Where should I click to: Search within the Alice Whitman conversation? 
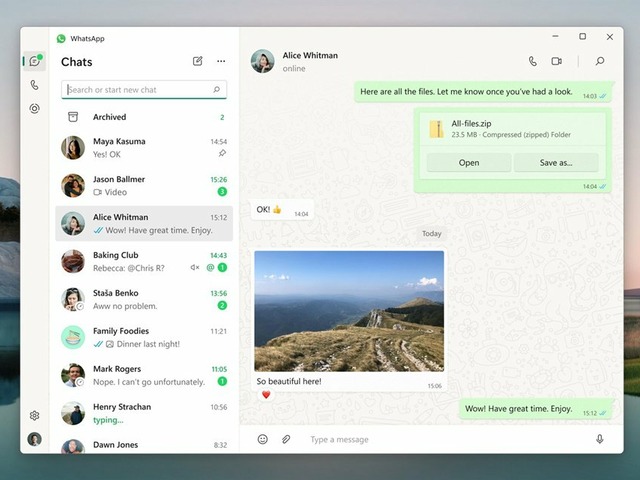599,61
